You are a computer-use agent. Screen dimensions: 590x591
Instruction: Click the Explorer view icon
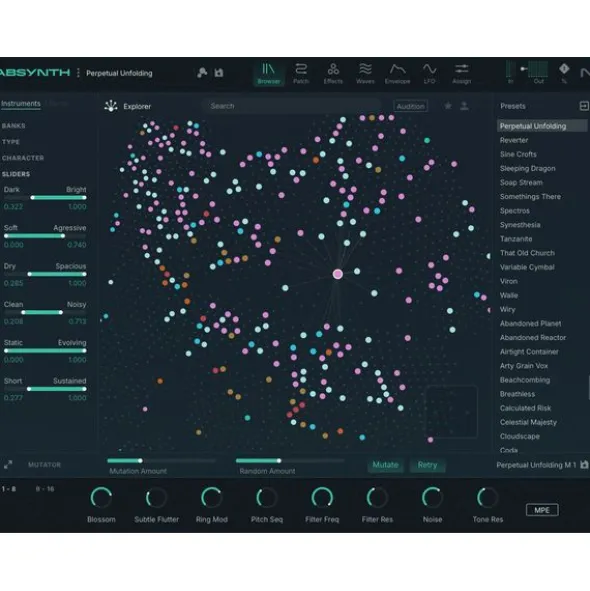[x=111, y=106]
